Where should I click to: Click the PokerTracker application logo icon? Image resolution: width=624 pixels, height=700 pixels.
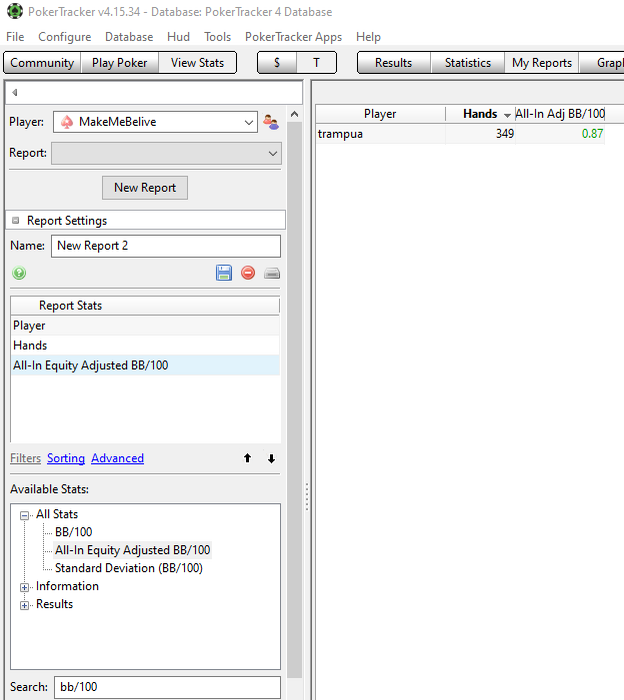[x=15, y=11]
